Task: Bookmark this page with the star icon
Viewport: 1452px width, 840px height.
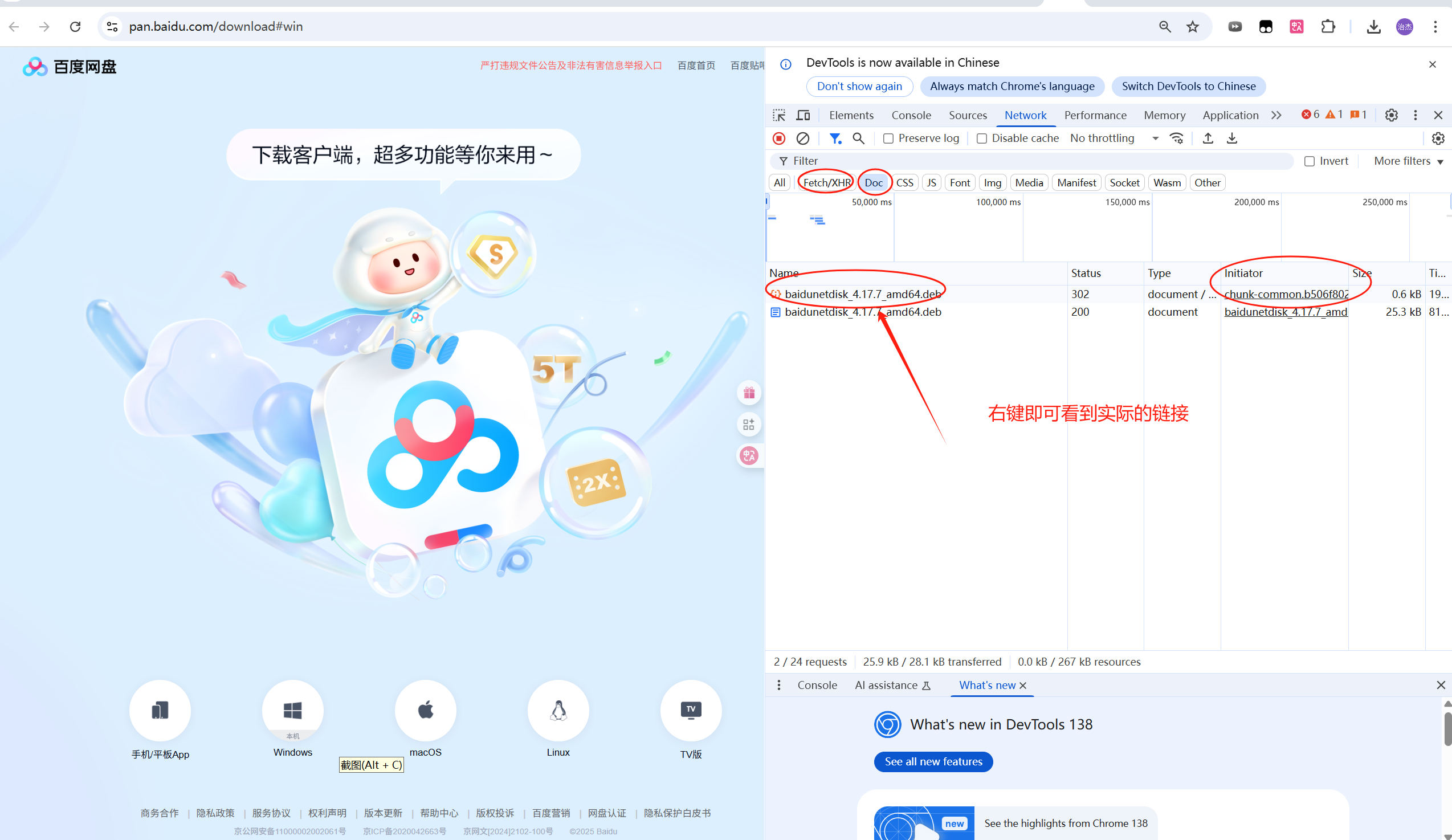Action: coord(1193,27)
